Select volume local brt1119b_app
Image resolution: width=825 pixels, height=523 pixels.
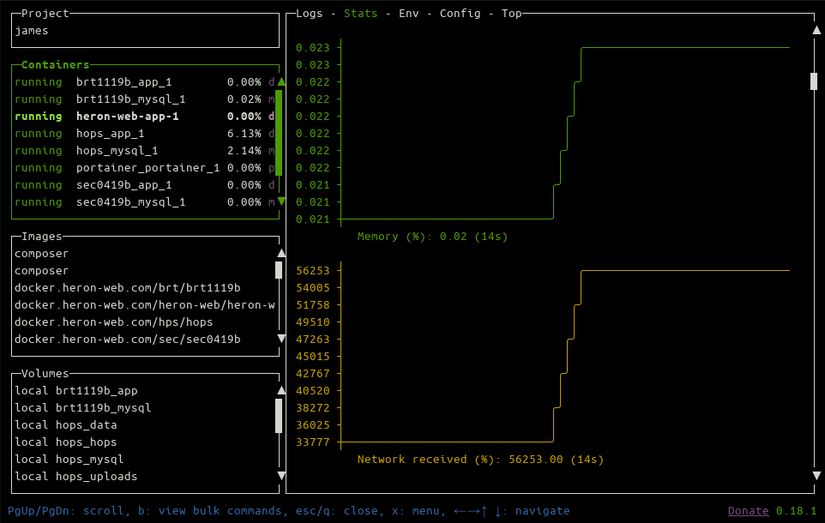tap(76, 390)
